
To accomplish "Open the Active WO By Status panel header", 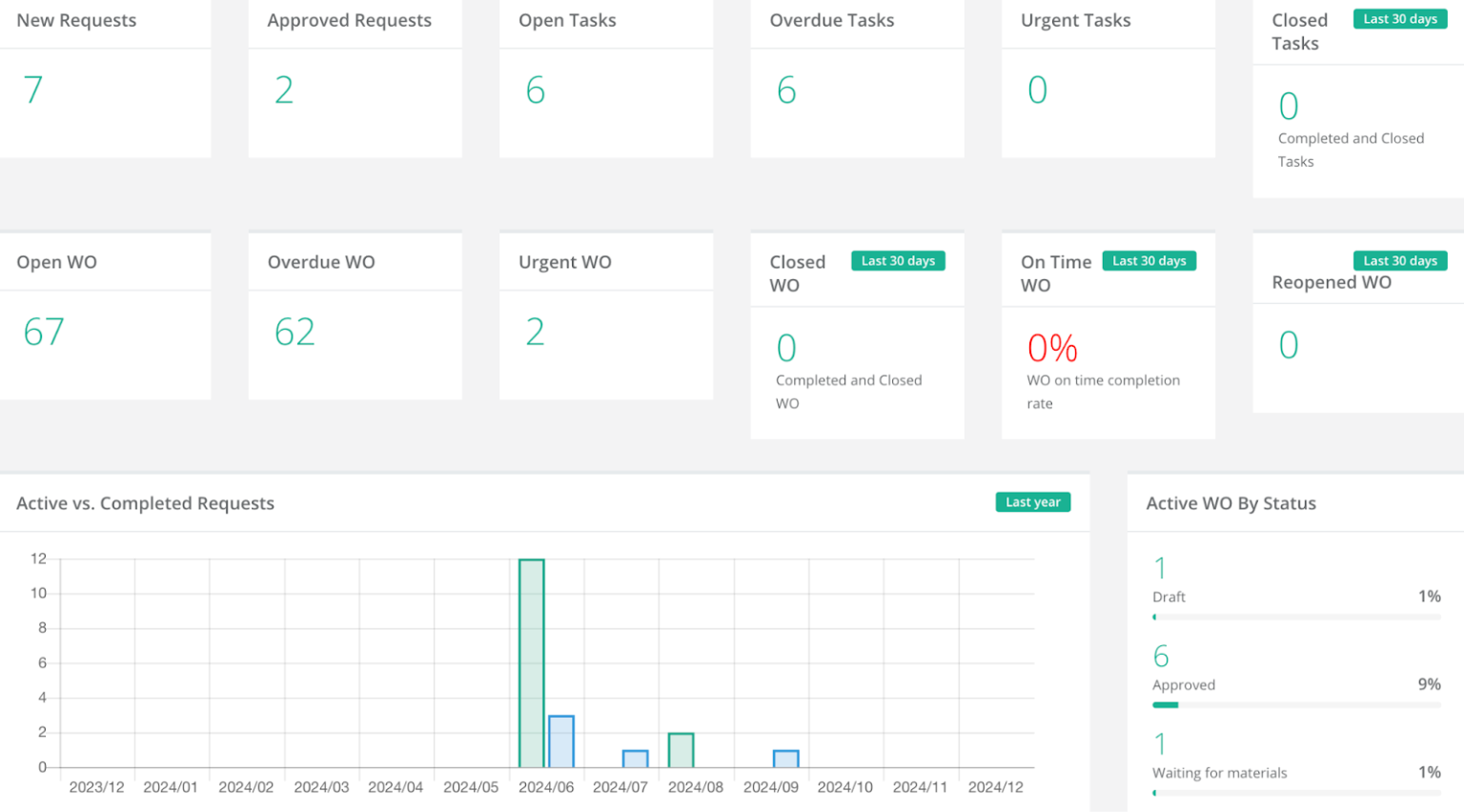I will tap(1230, 502).
